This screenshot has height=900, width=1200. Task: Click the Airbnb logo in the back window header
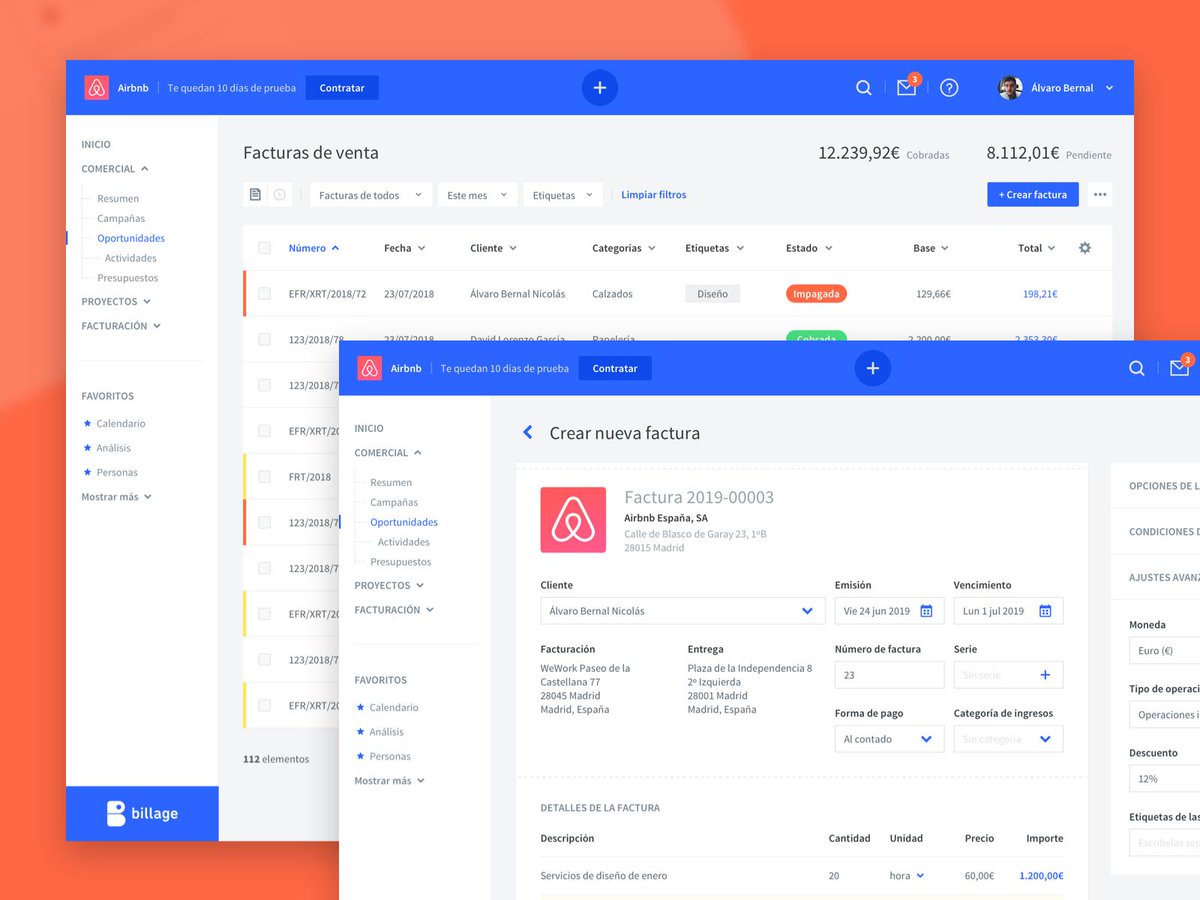click(x=96, y=88)
